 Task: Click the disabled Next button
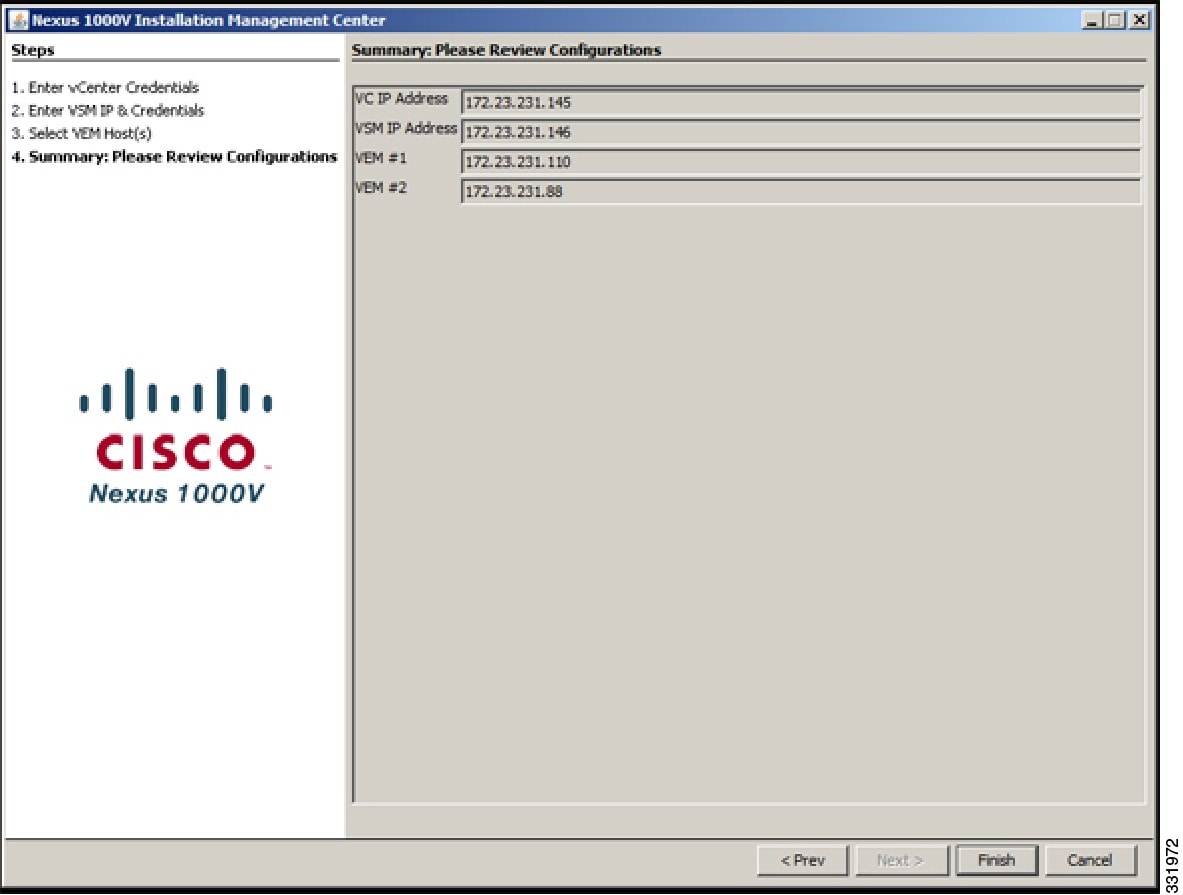click(901, 860)
